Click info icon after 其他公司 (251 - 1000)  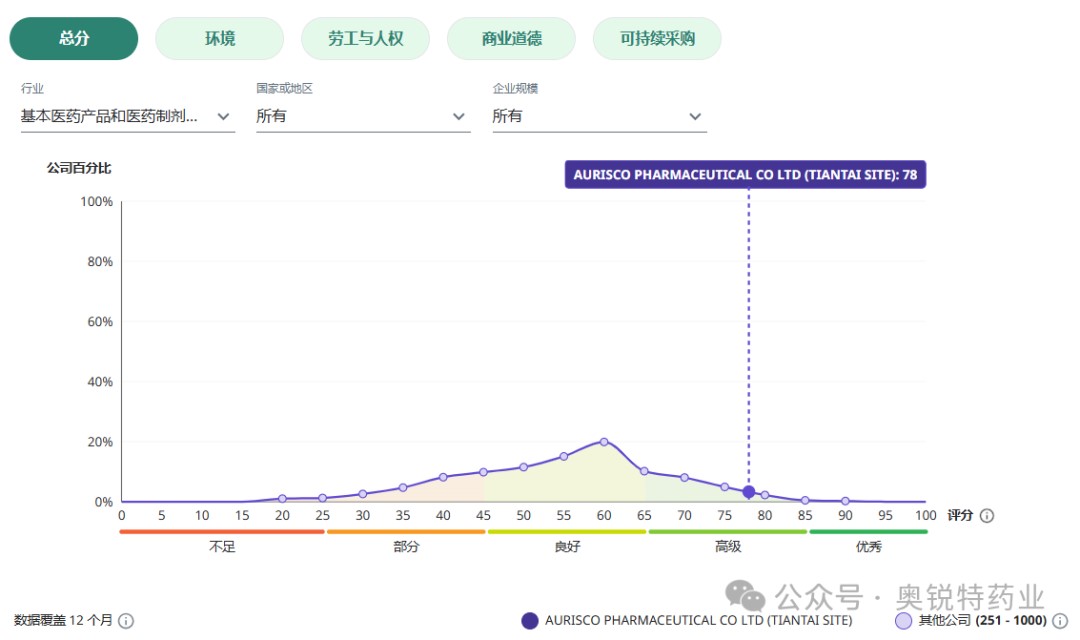click(1060, 621)
